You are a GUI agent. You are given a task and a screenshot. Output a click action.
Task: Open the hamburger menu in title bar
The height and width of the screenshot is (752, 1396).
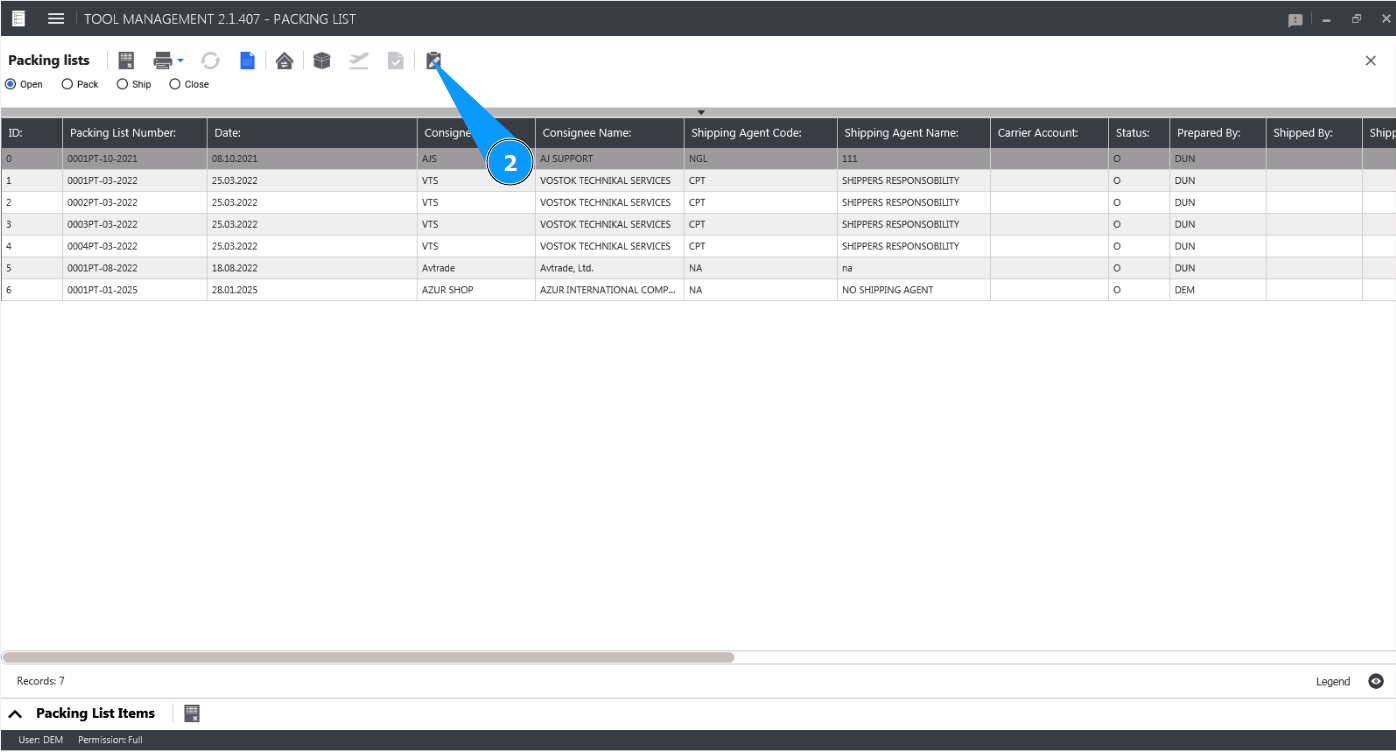pyautogui.click(x=56, y=19)
